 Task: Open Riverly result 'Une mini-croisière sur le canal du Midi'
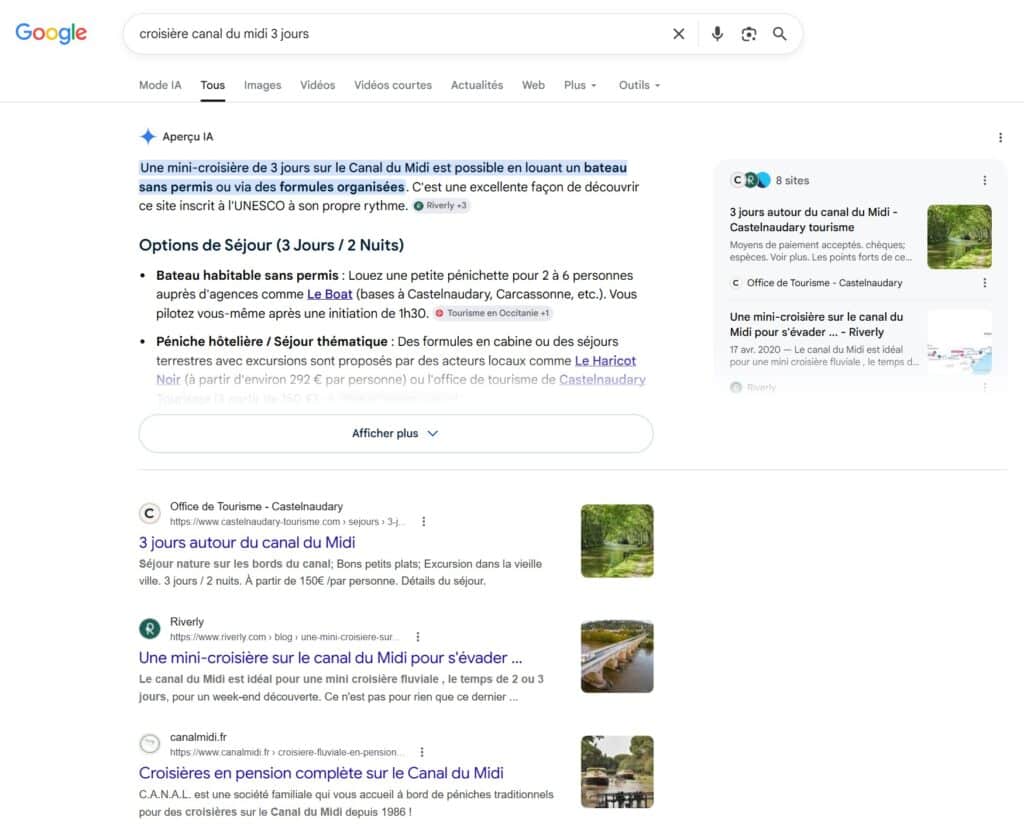click(330, 658)
